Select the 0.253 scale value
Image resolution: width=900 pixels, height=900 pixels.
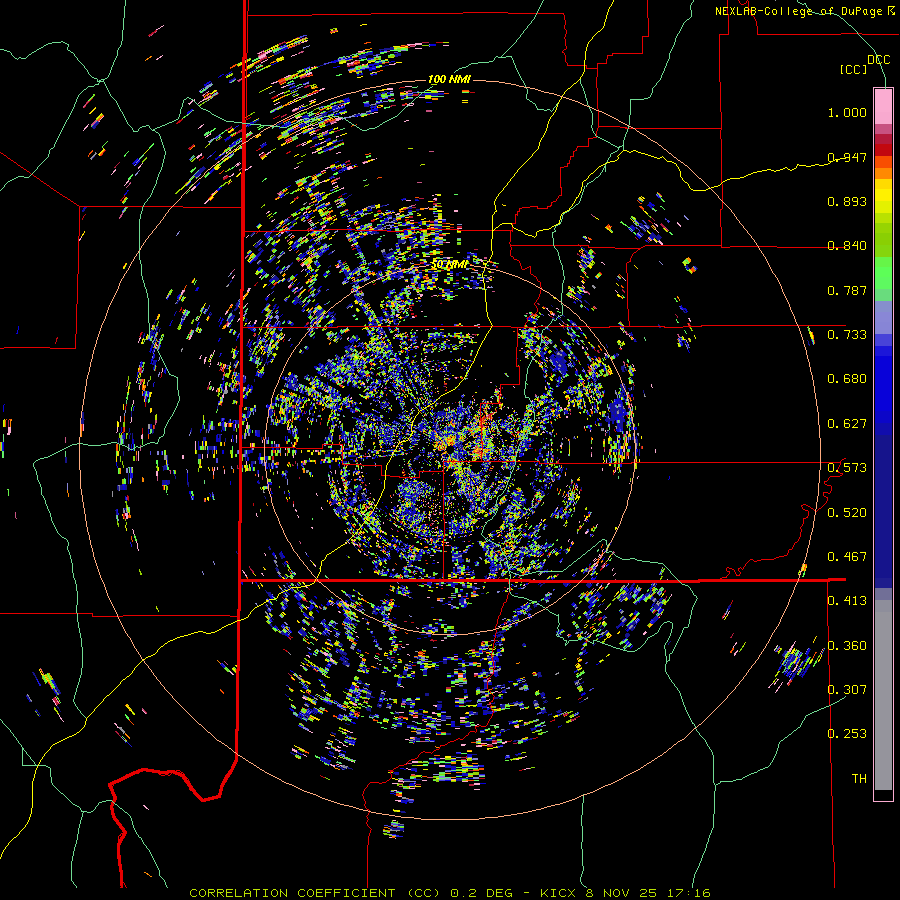click(847, 734)
